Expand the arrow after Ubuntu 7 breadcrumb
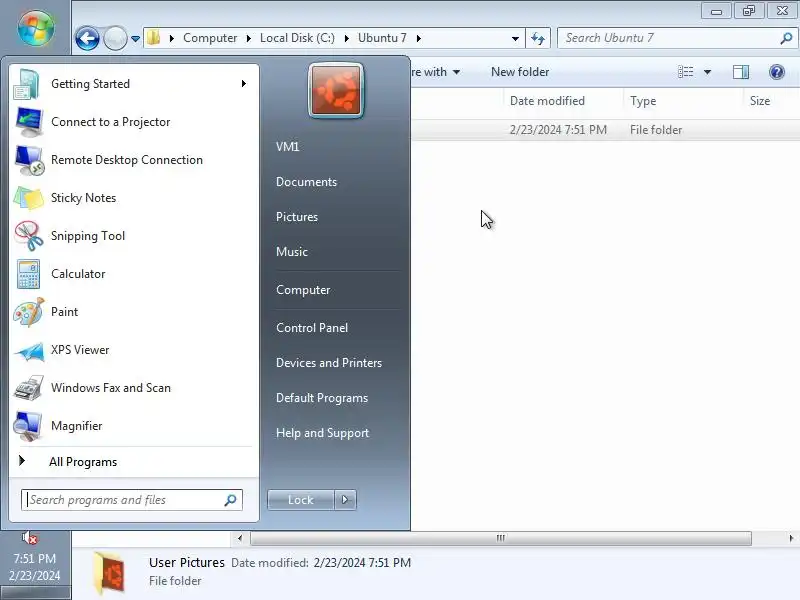The height and width of the screenshot is (600, 800). [419, 38]
